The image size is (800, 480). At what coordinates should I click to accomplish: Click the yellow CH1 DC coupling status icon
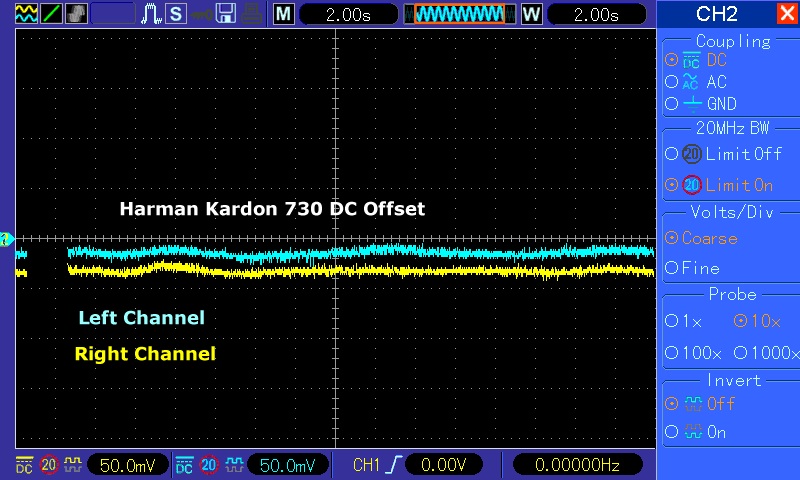click(x=24, y=465)
